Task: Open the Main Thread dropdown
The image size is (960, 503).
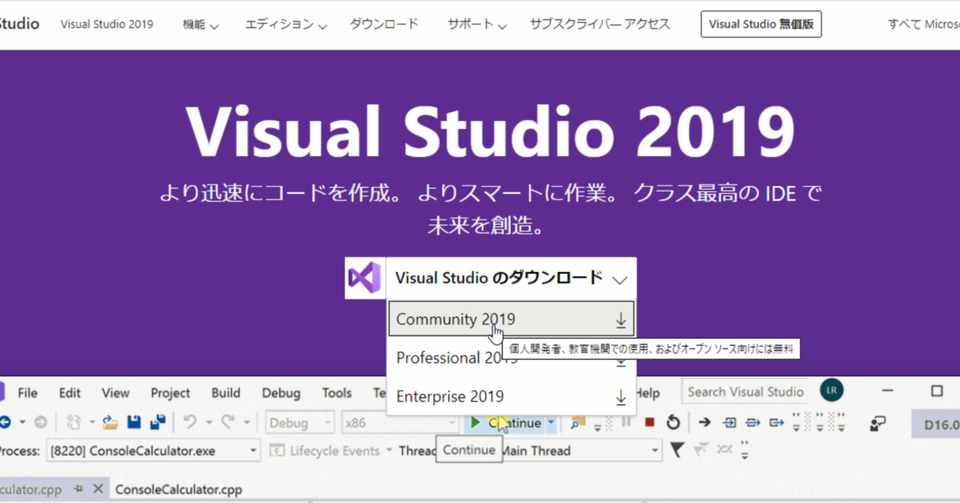Action: [581, 451]
